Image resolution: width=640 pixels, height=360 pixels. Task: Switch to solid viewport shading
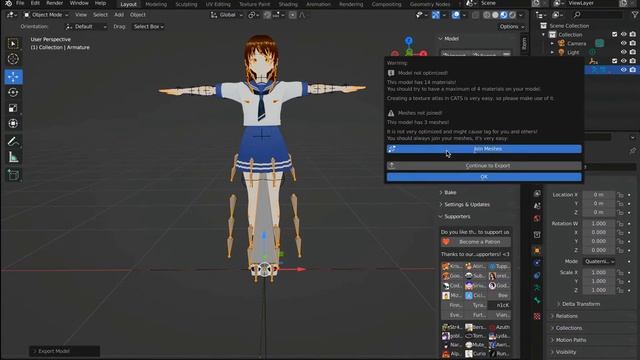pyautogui.click(x=495, y=15)
